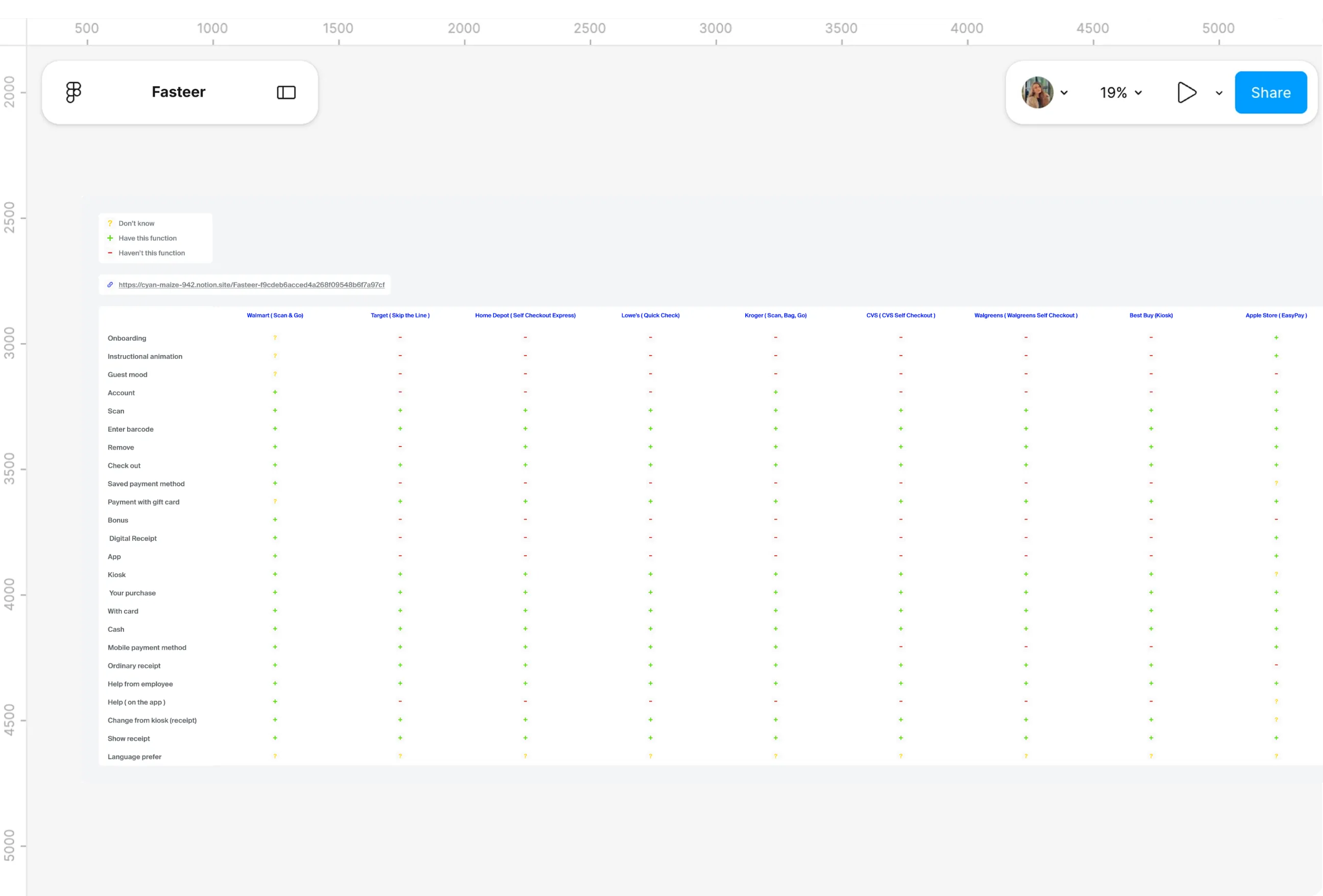Select the Walmart (Scan & Go) column header
This screenshot has height=896, width=1323.
[x=275, y=315]
